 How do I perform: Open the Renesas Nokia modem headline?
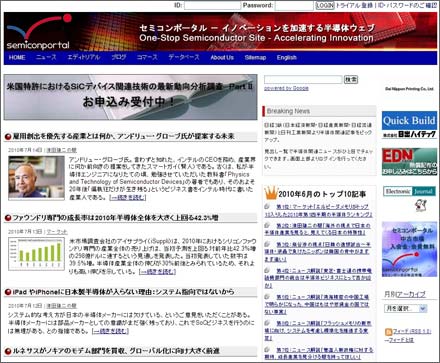coord(116,351)
